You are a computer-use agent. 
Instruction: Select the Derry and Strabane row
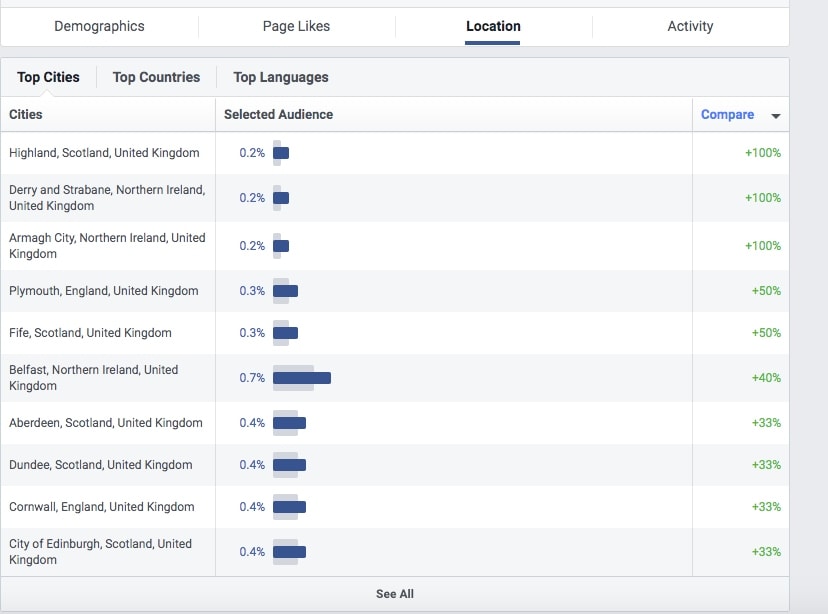(x=107, y=198)
